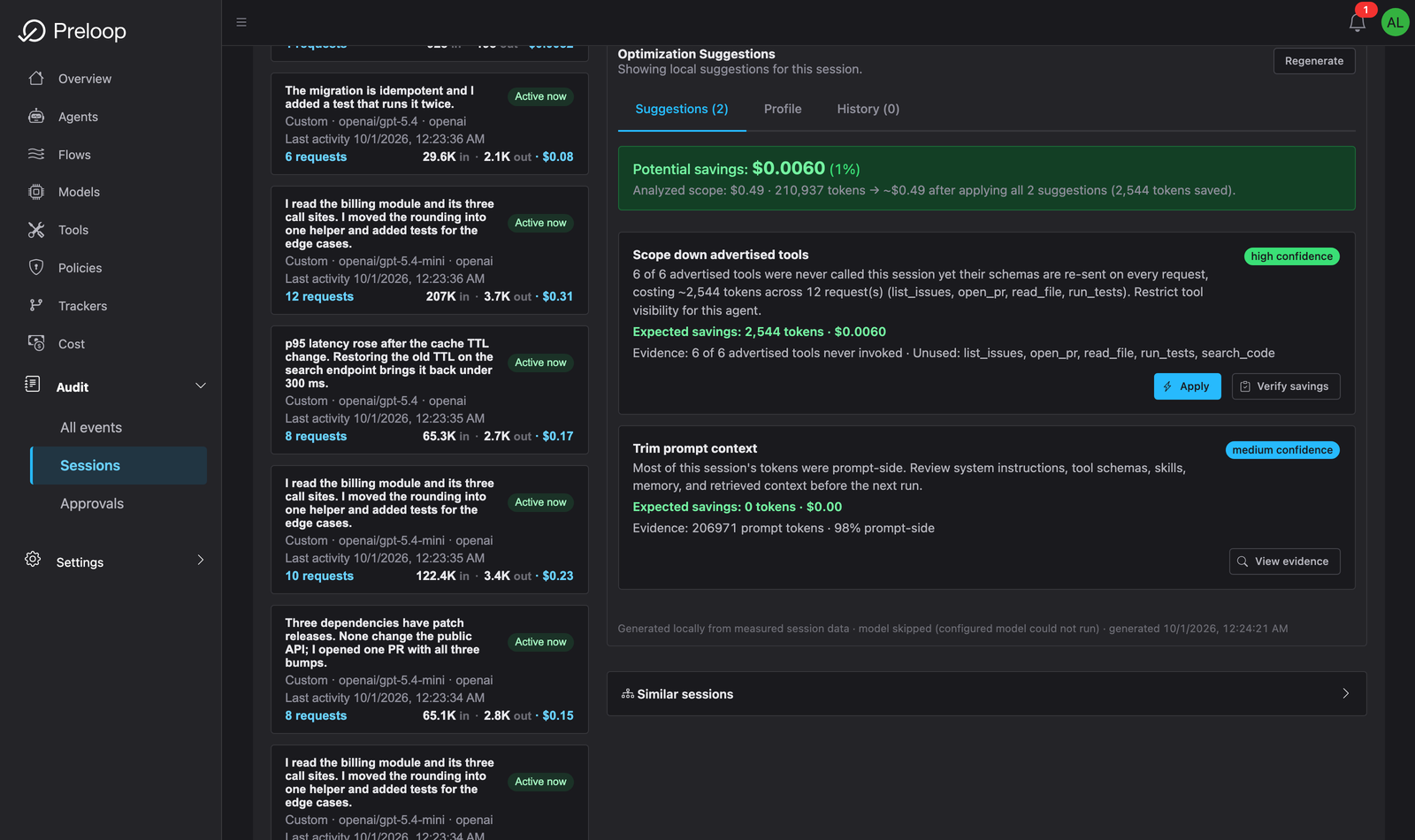Toggle the hamburger sidebar menu icon

241,22
